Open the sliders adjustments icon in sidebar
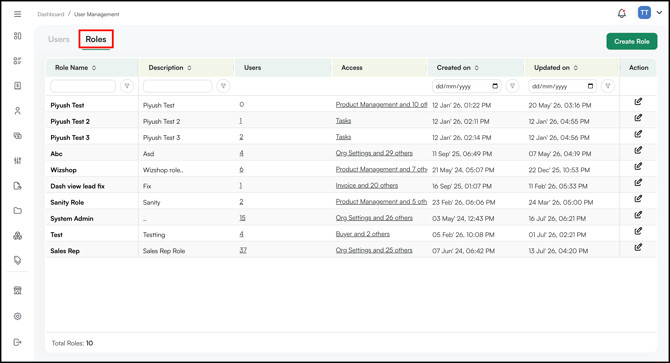The height and width of the screenshot is (363, 670). pyautogui.click(x=18, y=161)
